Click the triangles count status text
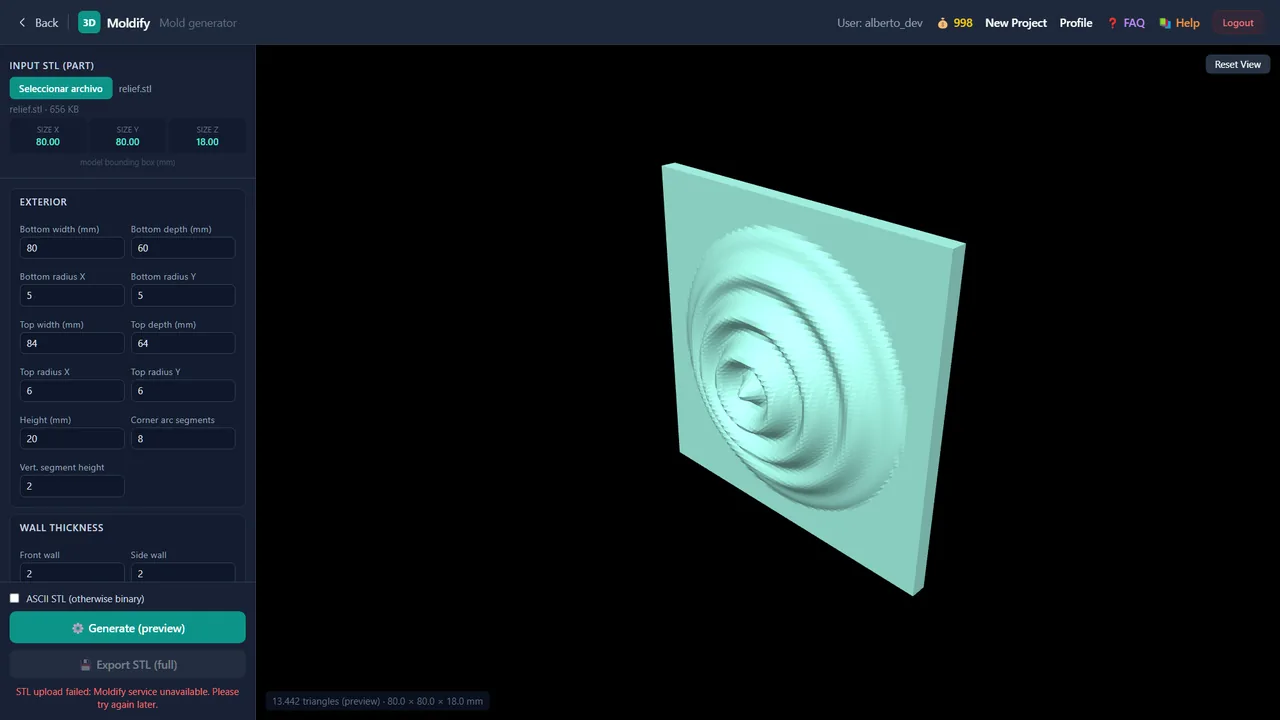This screenshot has width=1280, height=720. [x=378, y=701]
